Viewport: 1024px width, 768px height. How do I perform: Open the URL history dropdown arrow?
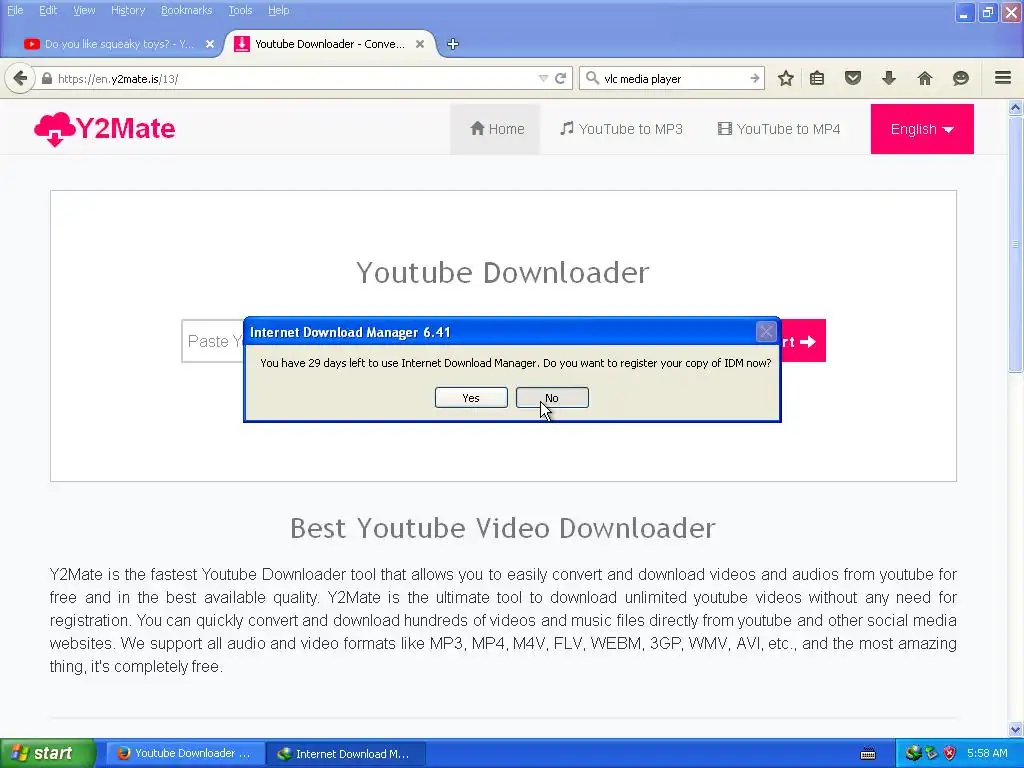pos(543,78)
